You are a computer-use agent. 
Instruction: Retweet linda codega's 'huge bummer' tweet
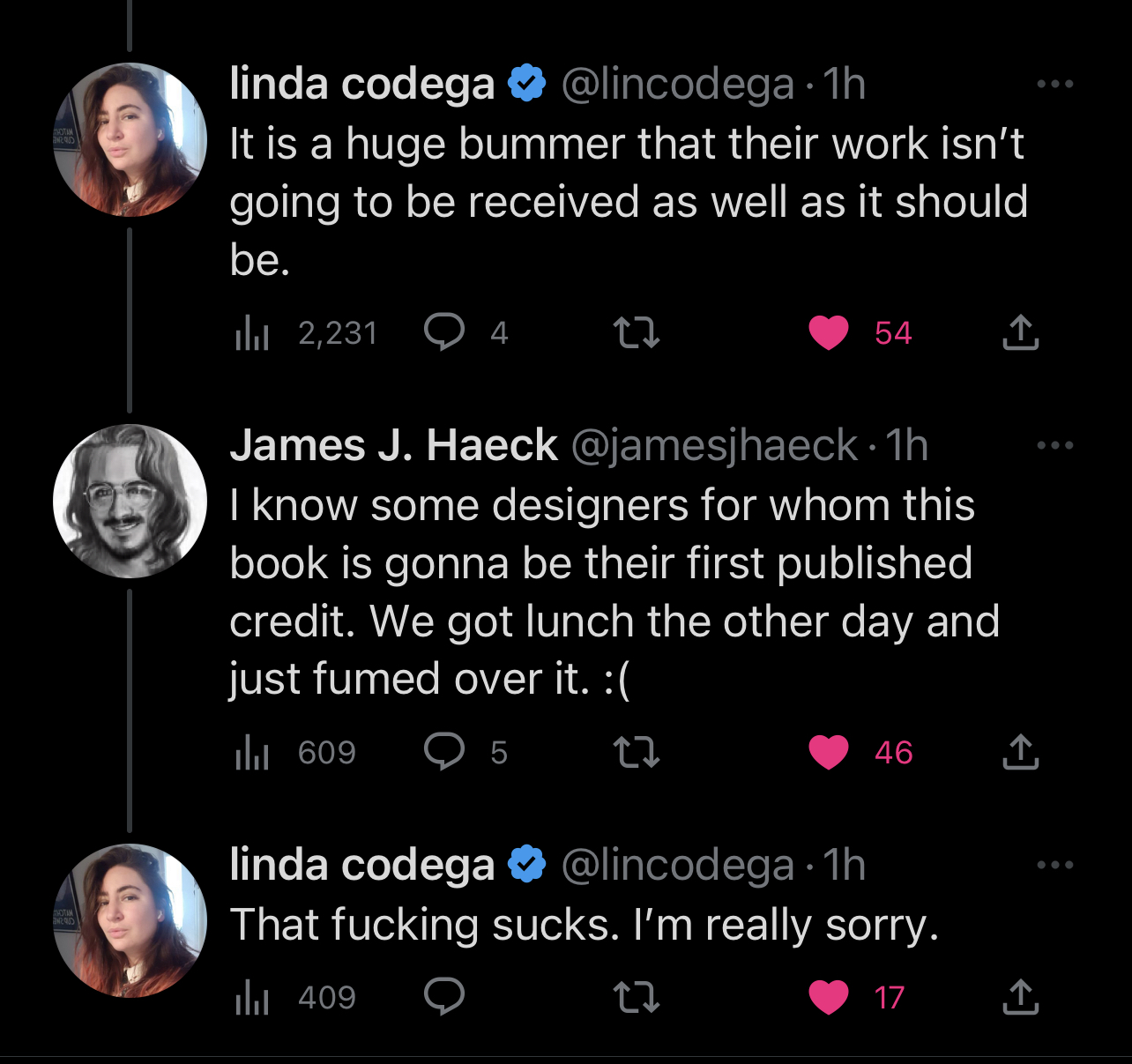coord(636,332)
